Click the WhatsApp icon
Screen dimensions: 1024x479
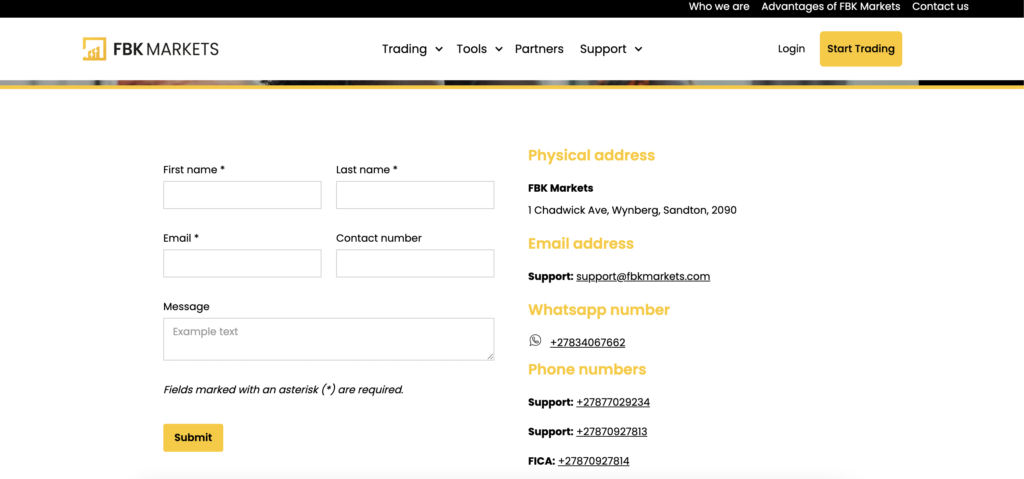[x=536, y=340]
